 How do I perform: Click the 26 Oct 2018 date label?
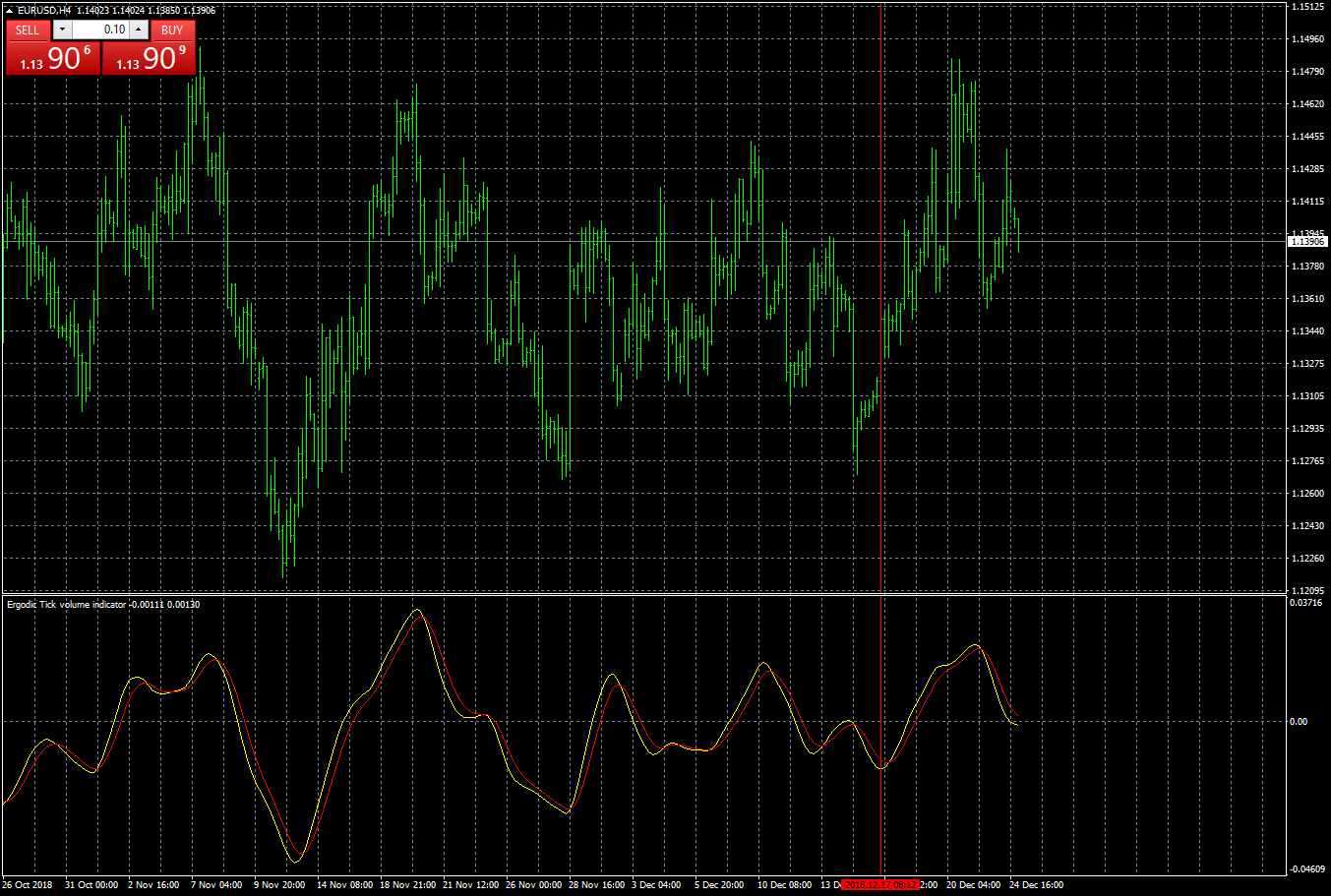point(28,885)
